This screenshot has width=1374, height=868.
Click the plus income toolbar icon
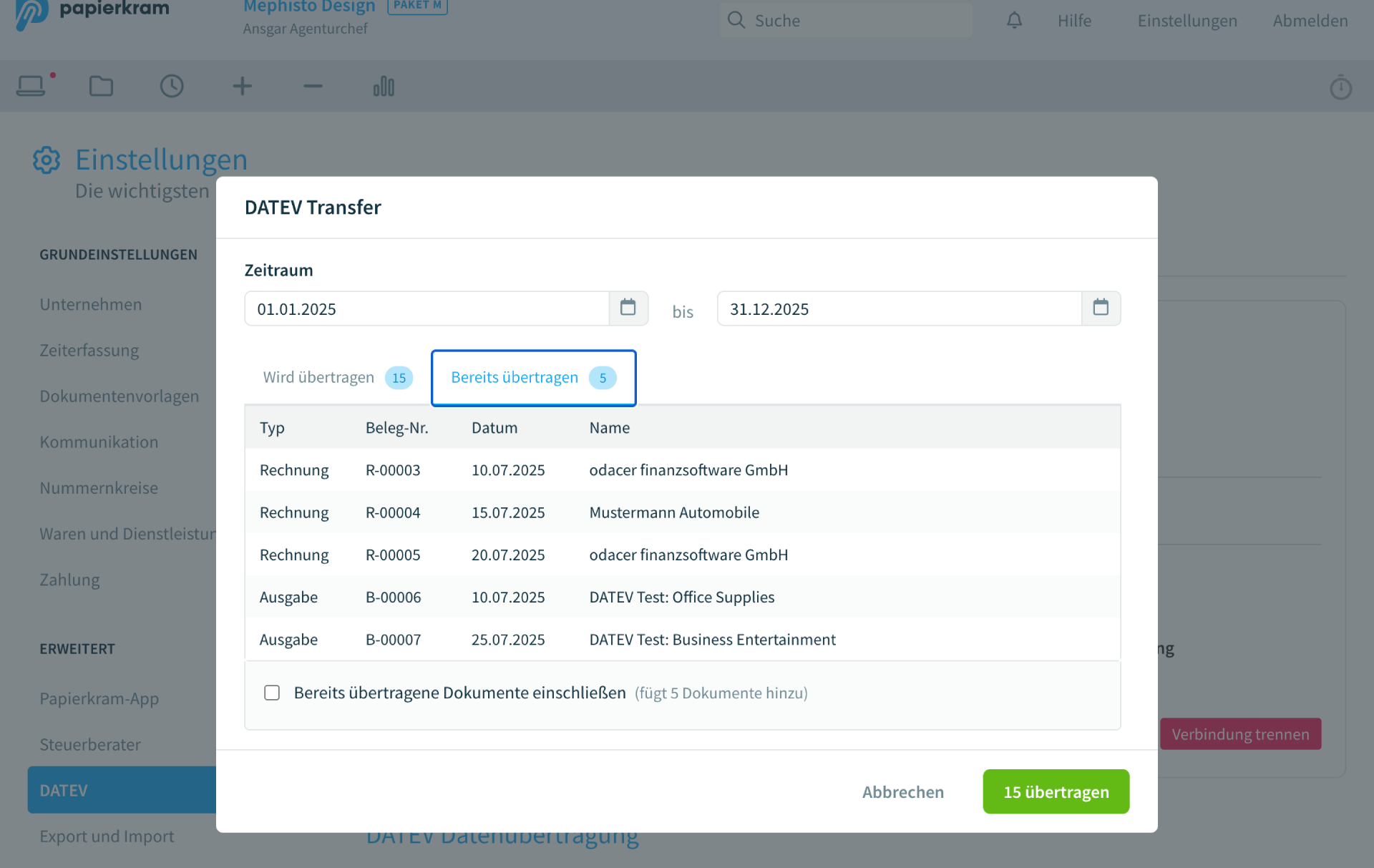tap(243, 87)
